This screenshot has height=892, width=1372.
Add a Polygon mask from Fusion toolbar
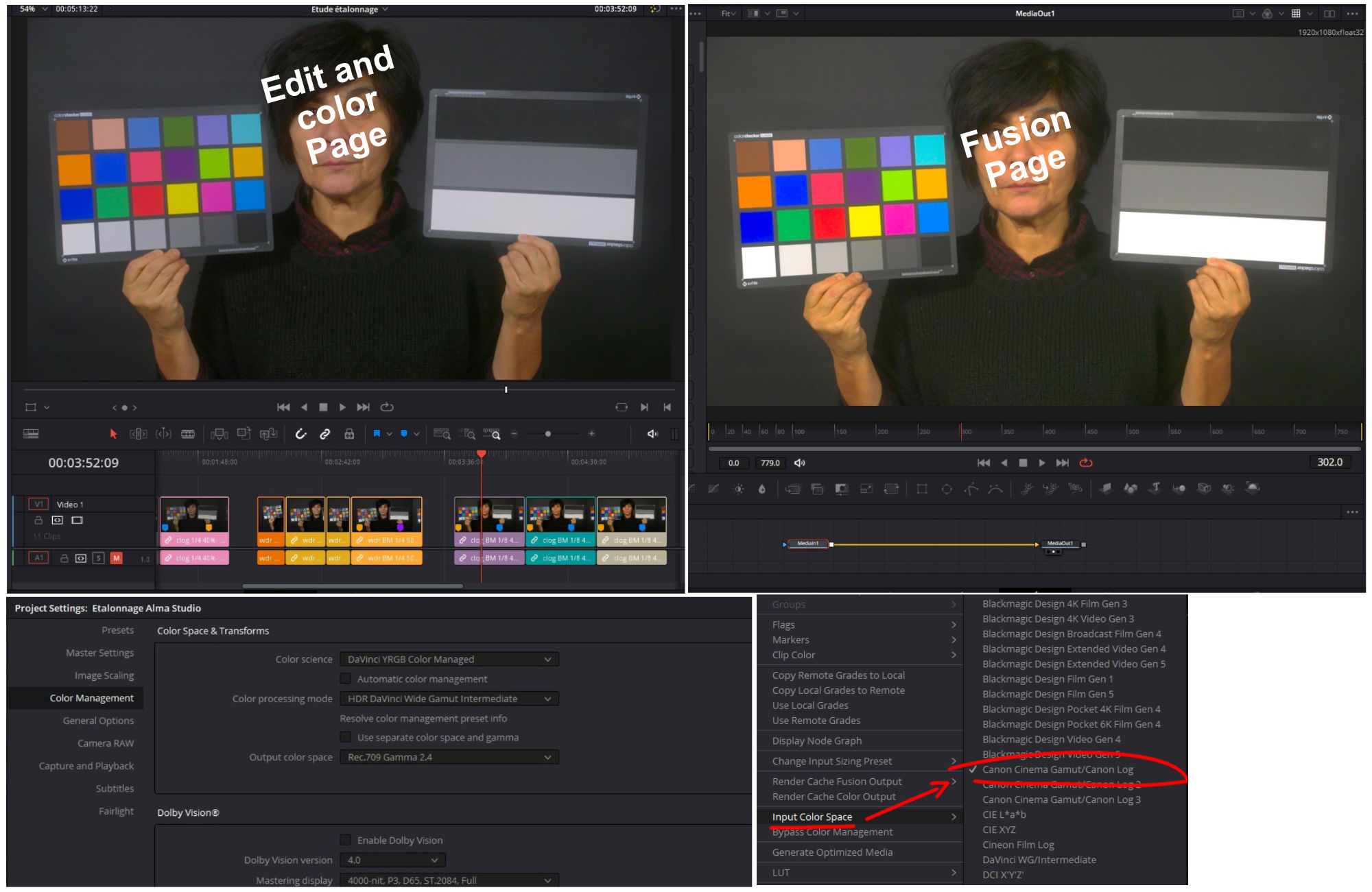[971, 489]
